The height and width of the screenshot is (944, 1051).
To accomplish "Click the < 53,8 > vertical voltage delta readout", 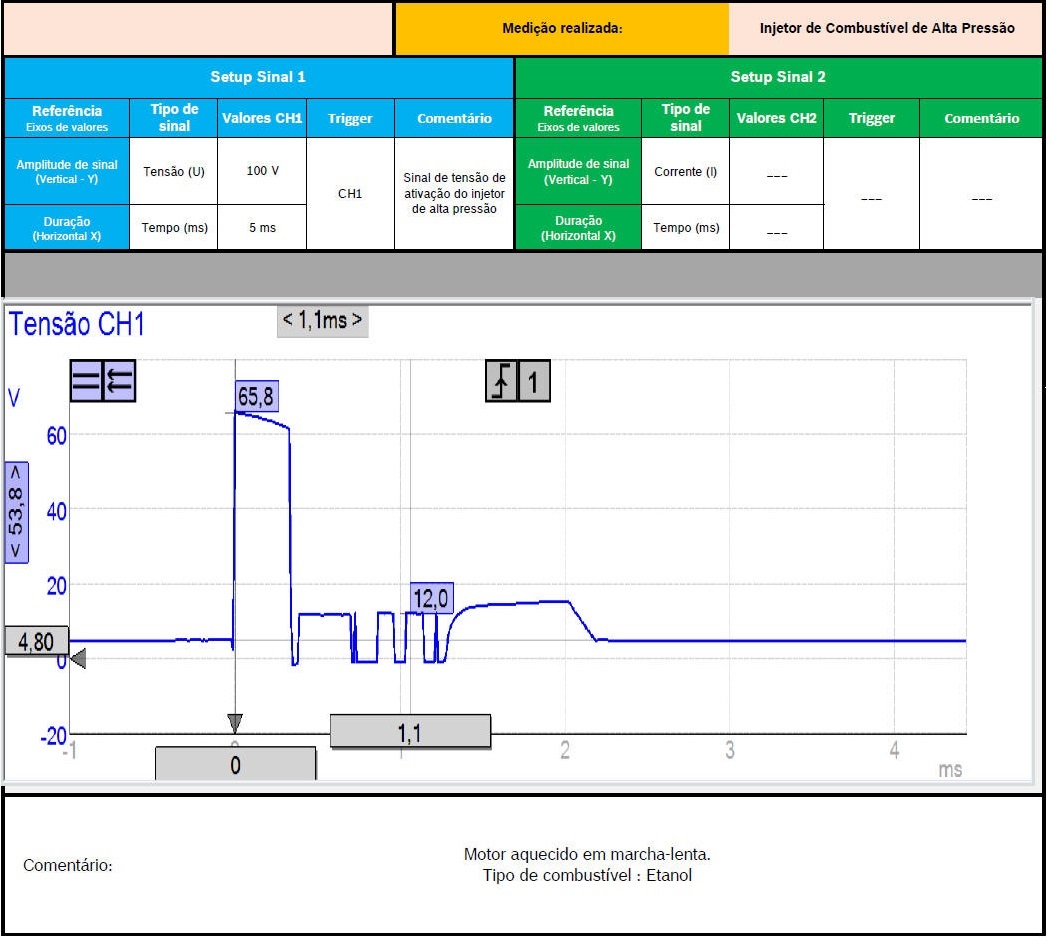I will pyautogui.click(x=17, y=512).
